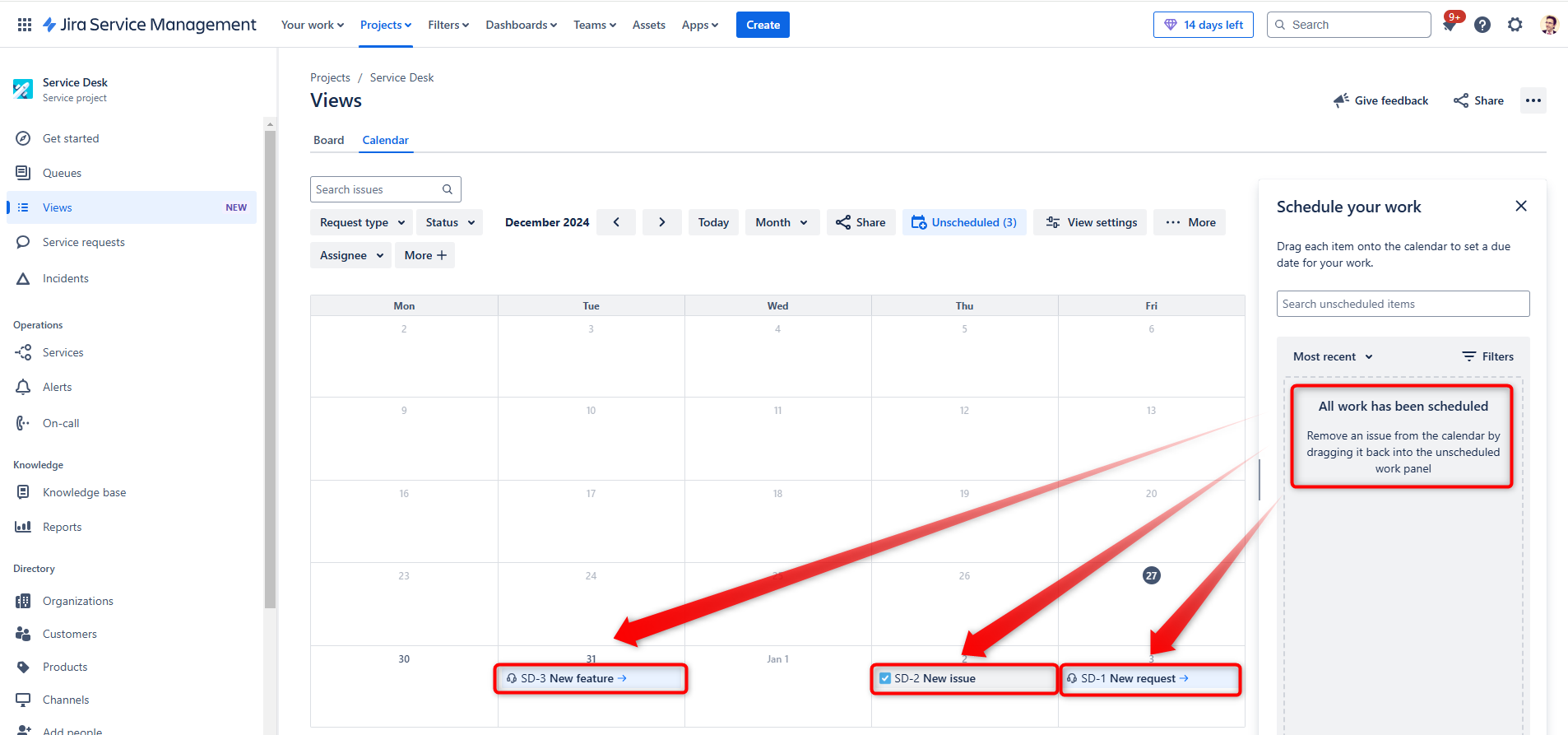Screen dimensions: 1568x735
Task: Select Views in the sidebar
Action: click(x=132, y=207)
